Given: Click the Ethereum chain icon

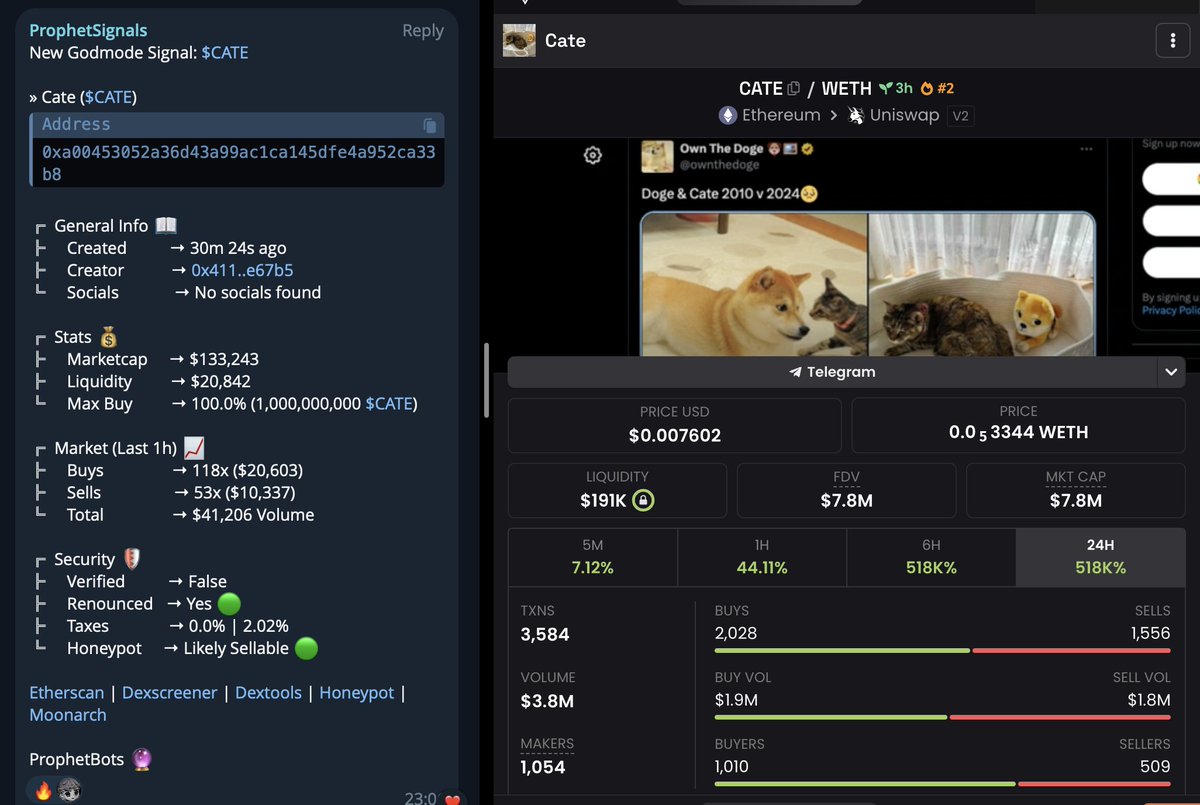Looking at the screenshot, I should 728,115.
